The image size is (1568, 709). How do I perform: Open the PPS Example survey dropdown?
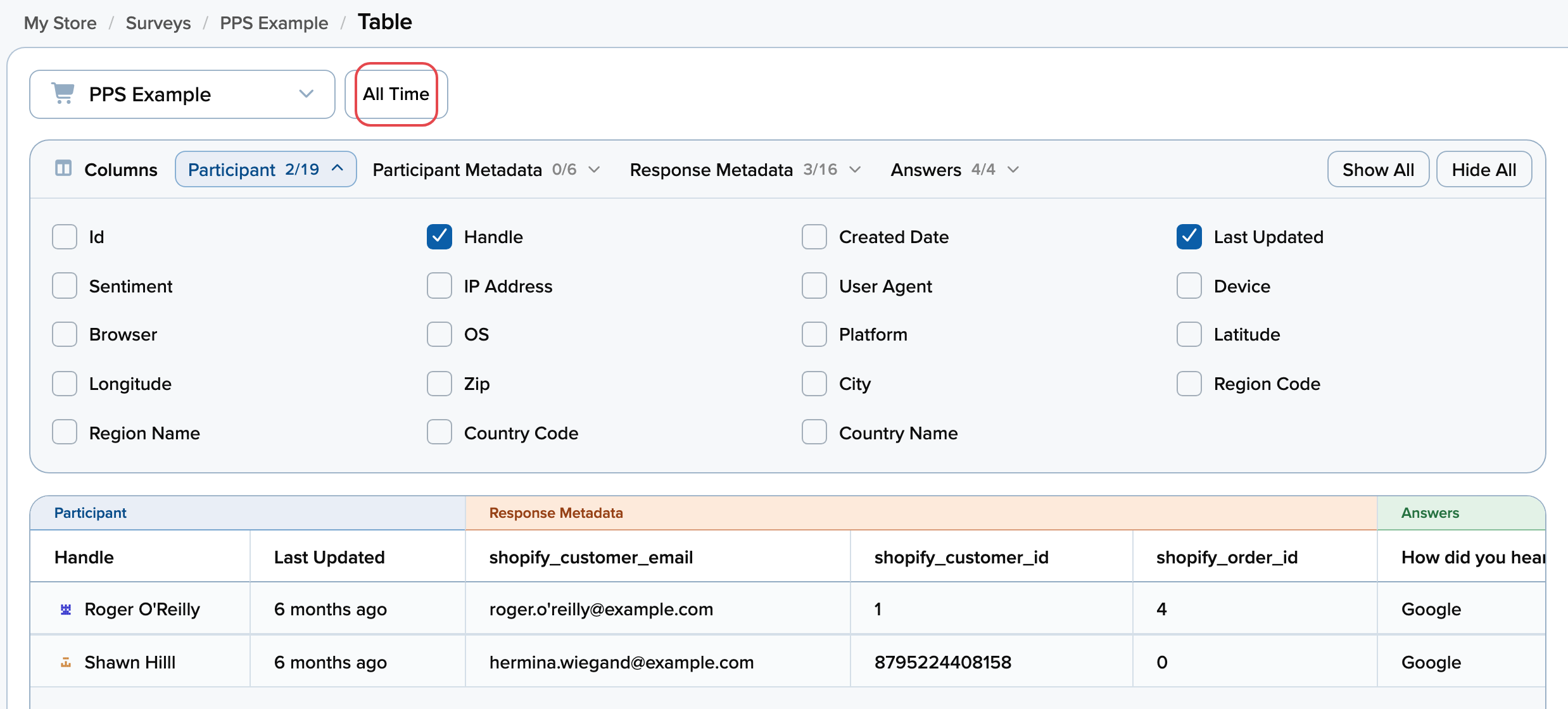click(182, 94)
